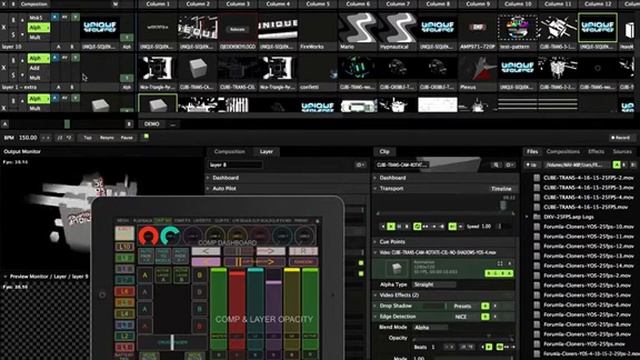Clear layer 10 with its X button
Viewport: 640px width, 360px height.
point(4,27)
